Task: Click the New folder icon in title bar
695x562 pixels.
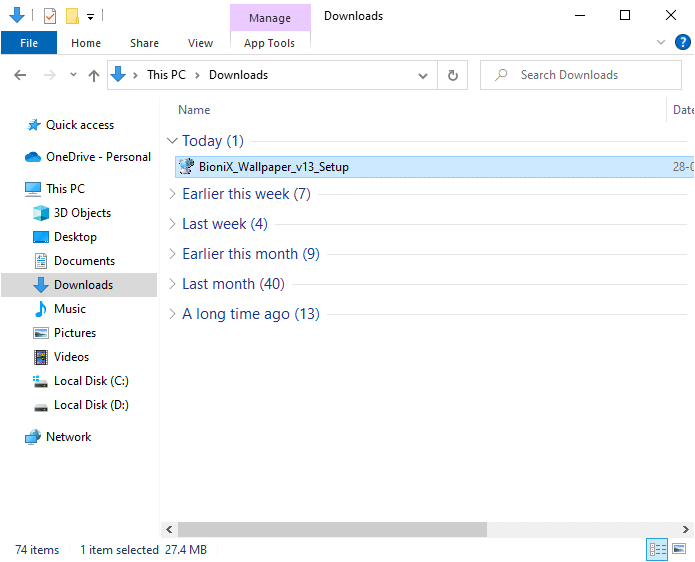Action: click(x=72, y=16)
